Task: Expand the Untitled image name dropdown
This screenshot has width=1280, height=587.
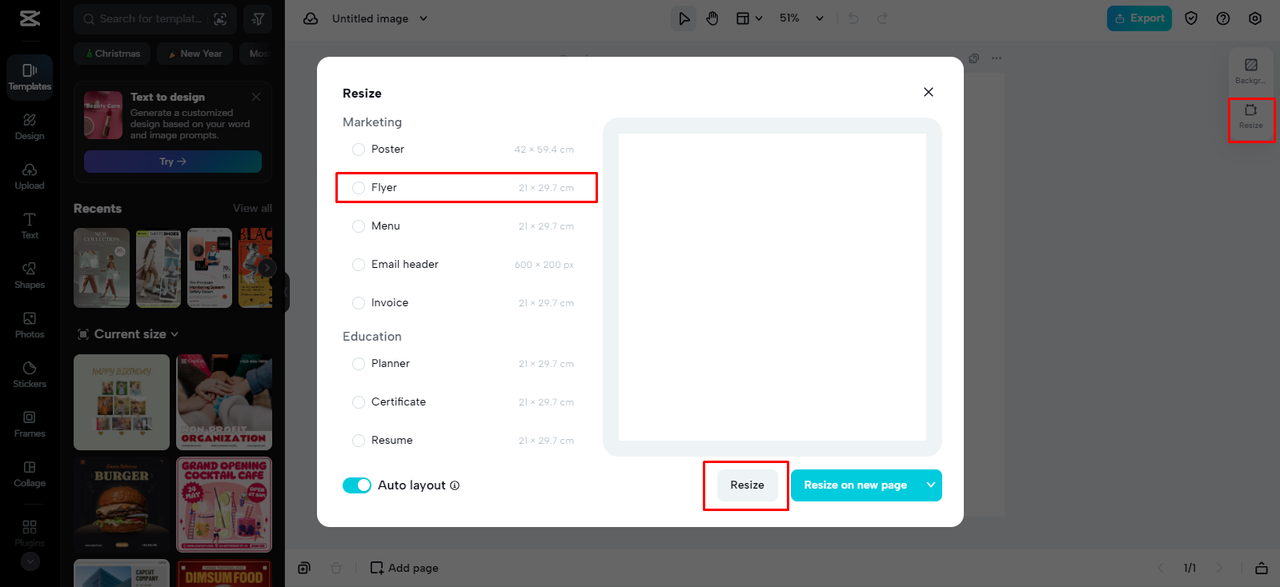Action: (x=423, y=18)
